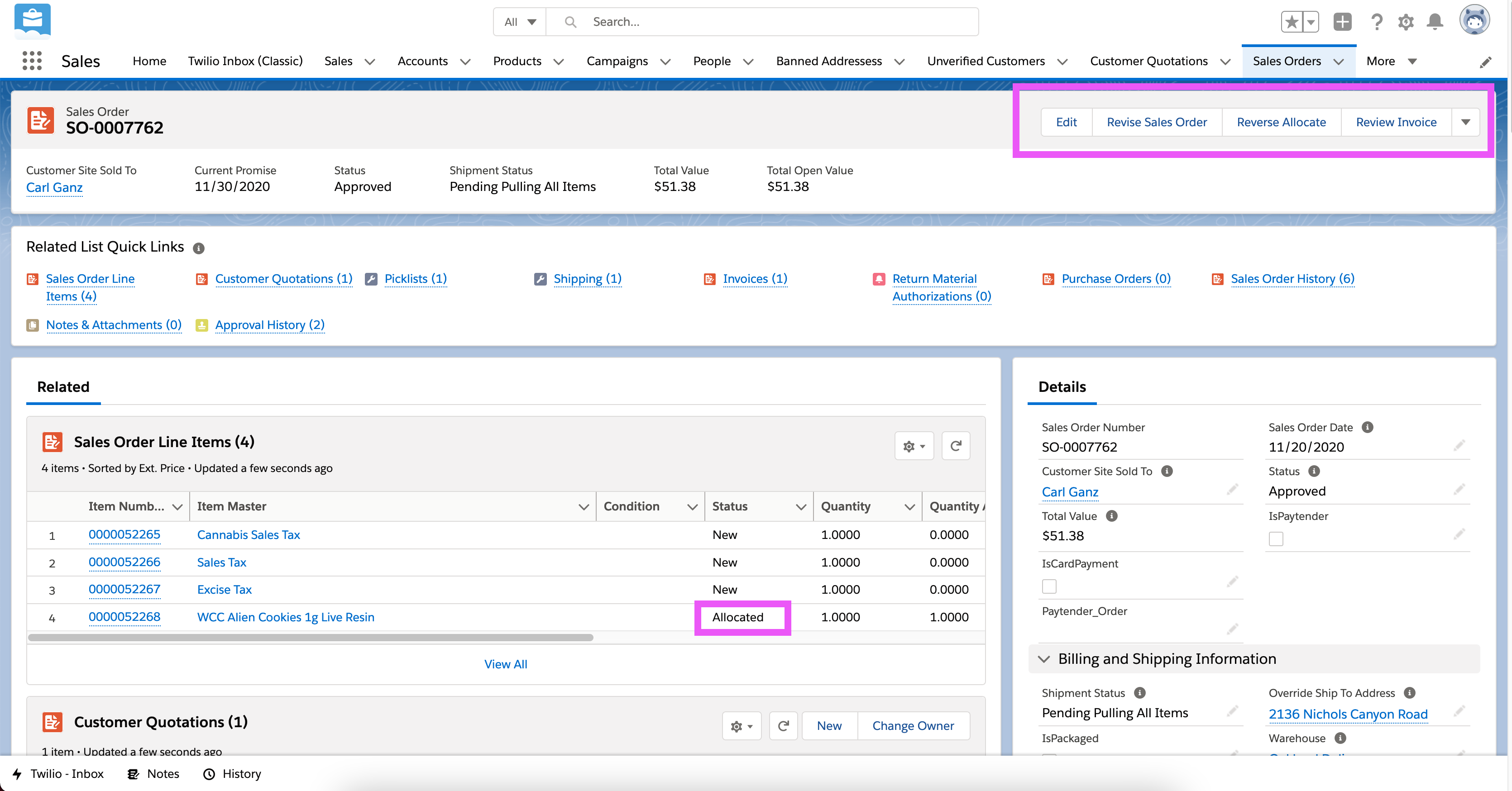Open 2136 Nichols Canyon Road address link

(1348, 714)
